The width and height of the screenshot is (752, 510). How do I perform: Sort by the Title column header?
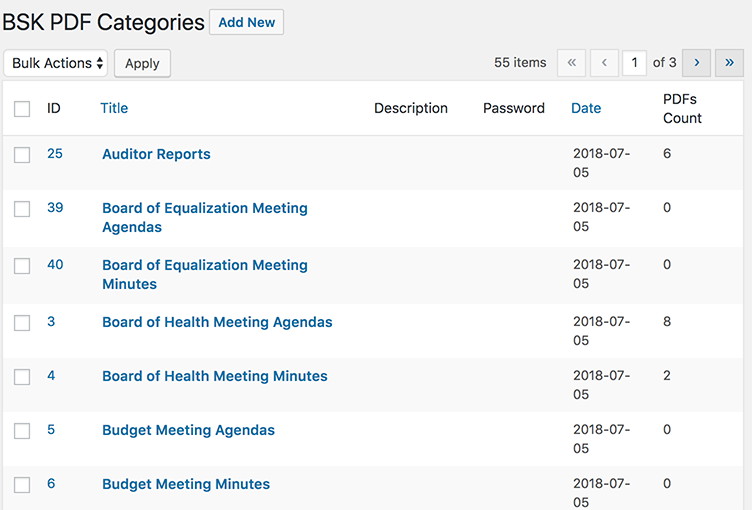coord(114,108)
